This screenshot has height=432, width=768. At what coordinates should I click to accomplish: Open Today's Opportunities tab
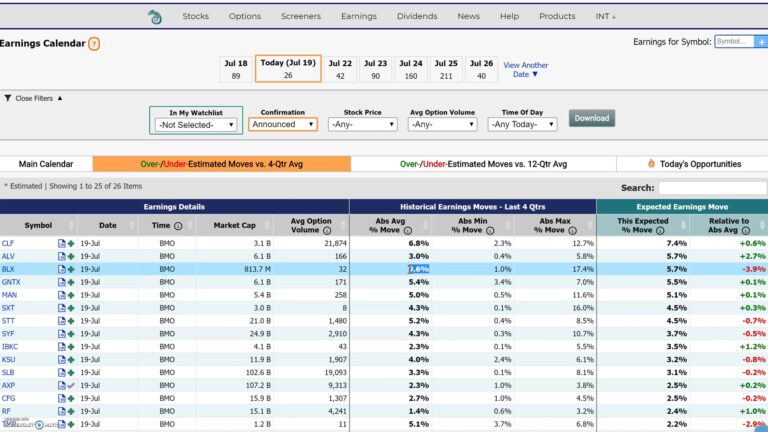click(x=694, y=164)
